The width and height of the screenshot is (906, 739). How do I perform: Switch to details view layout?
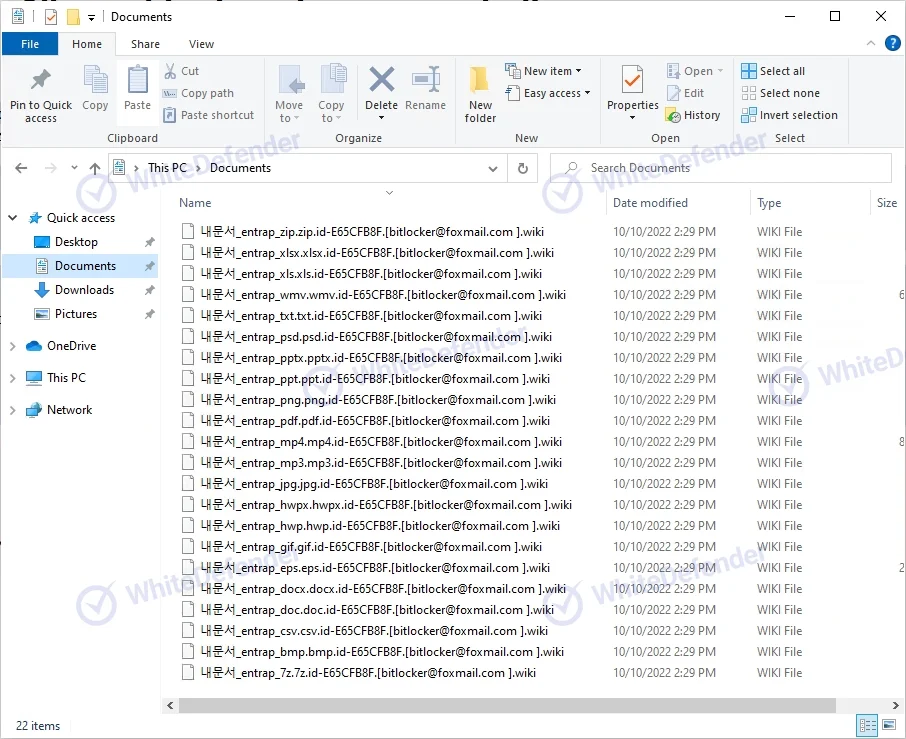point(866,725)
